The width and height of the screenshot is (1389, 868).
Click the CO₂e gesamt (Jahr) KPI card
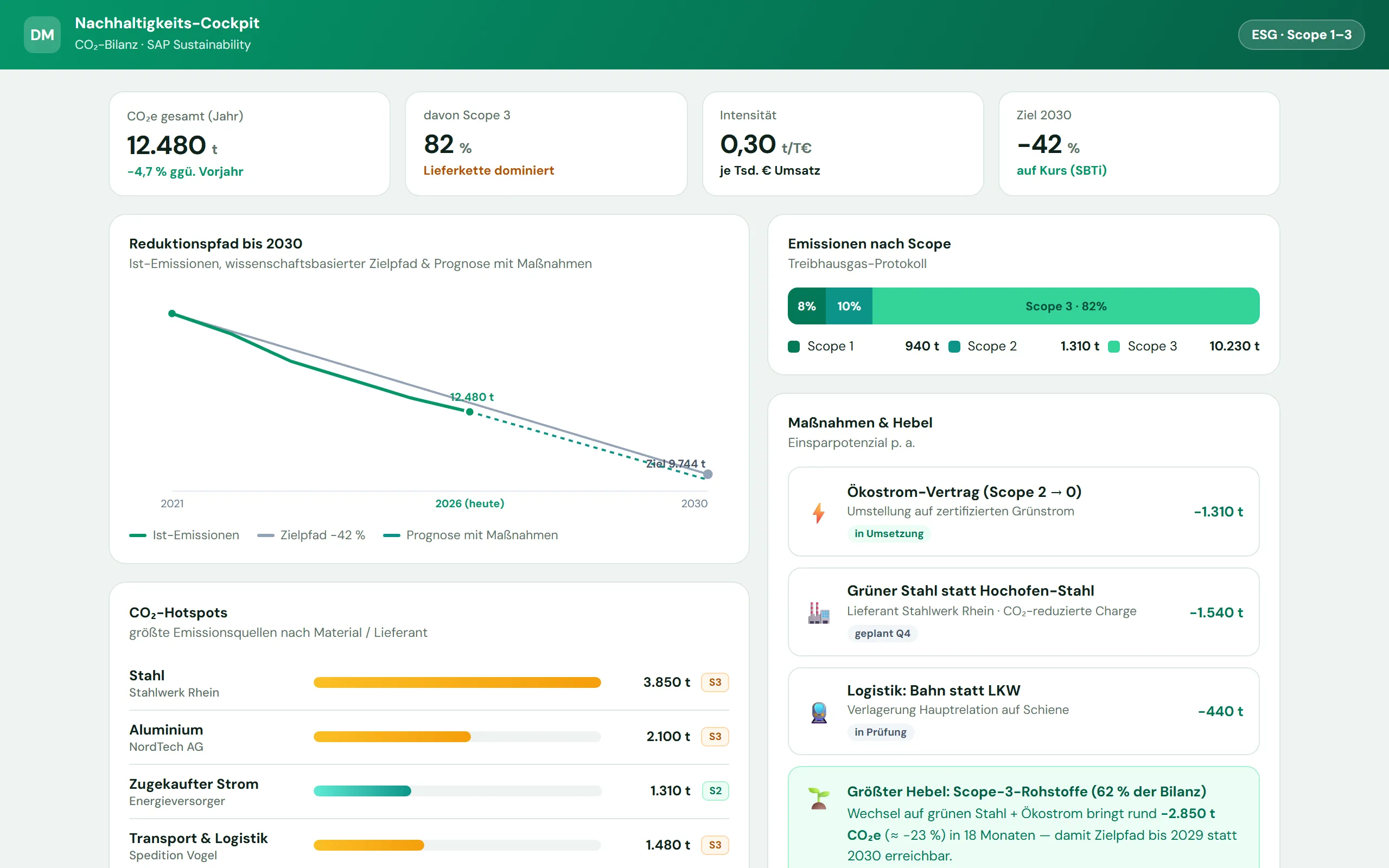click(249, 144)
